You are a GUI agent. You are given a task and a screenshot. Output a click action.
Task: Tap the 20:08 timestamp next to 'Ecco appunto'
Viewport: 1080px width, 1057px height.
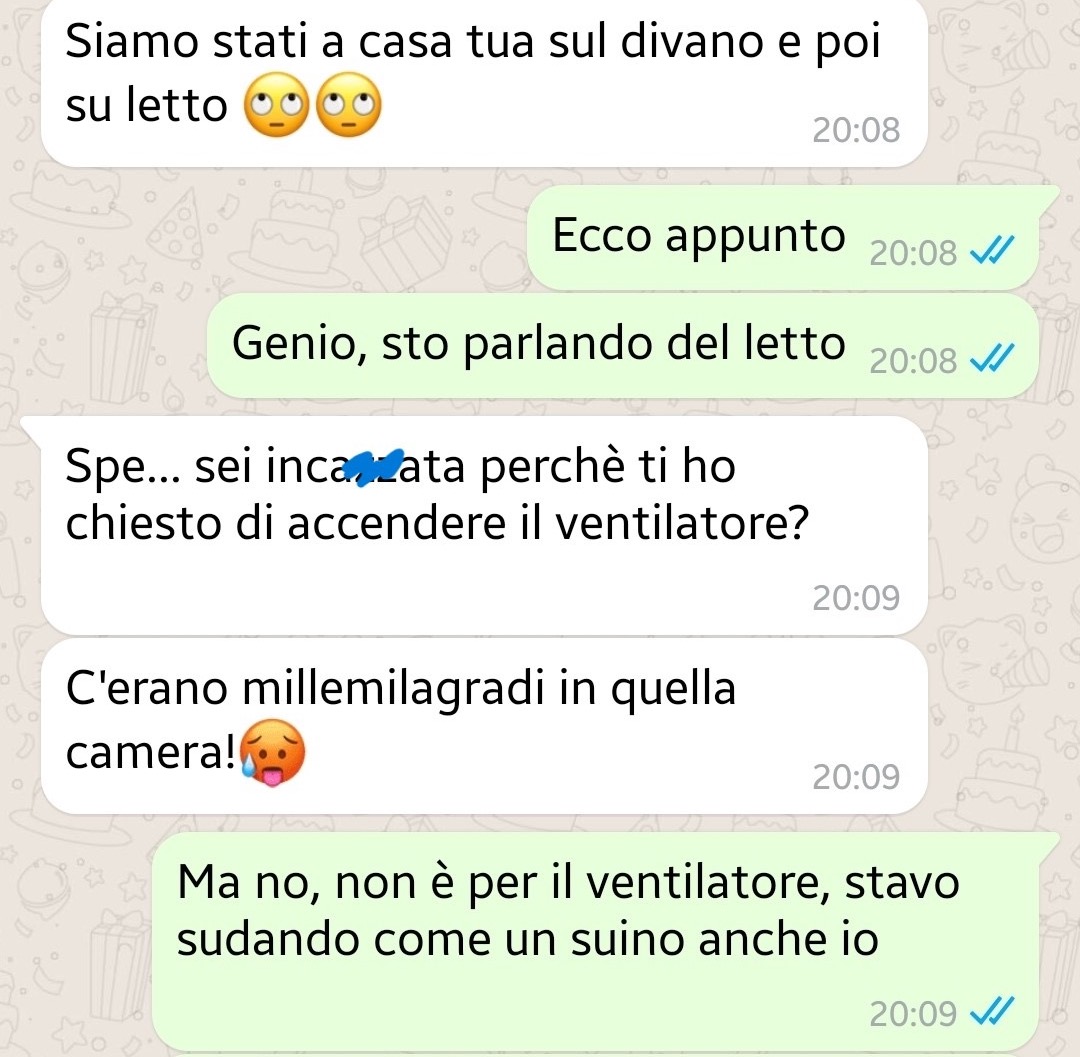pos(913,253)
